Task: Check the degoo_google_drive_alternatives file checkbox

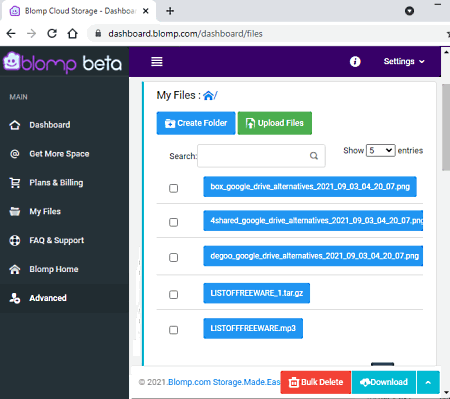Action: pyautogui.click(x=173, y=258)
